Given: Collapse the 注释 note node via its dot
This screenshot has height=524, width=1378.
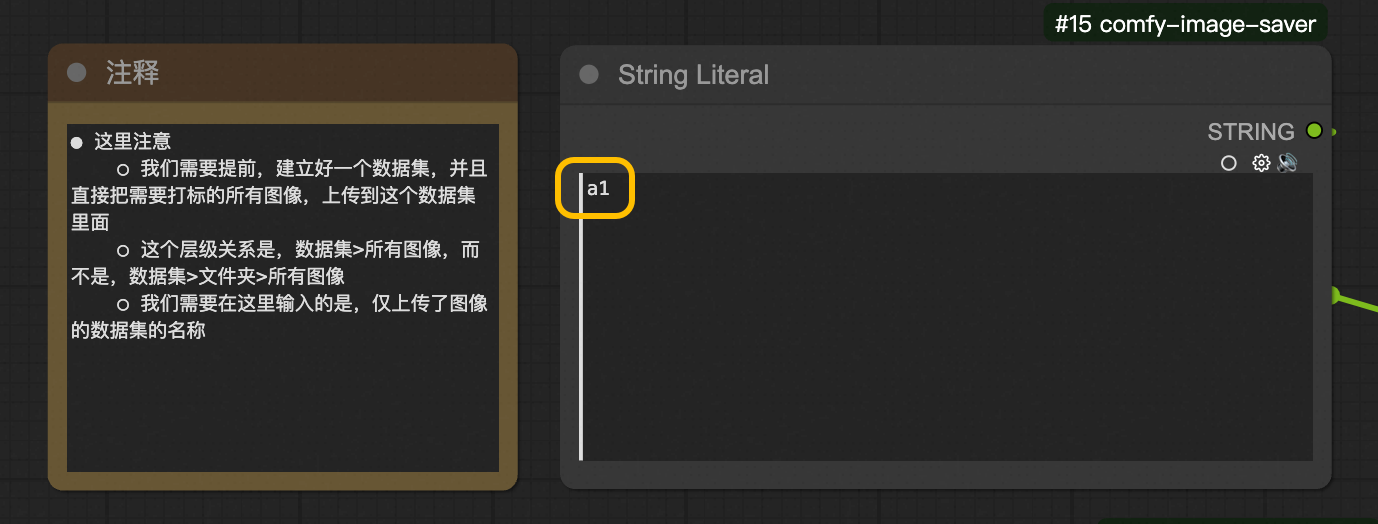Looking at the screenshot, I should pyautogui.click(x=77, y=73).
